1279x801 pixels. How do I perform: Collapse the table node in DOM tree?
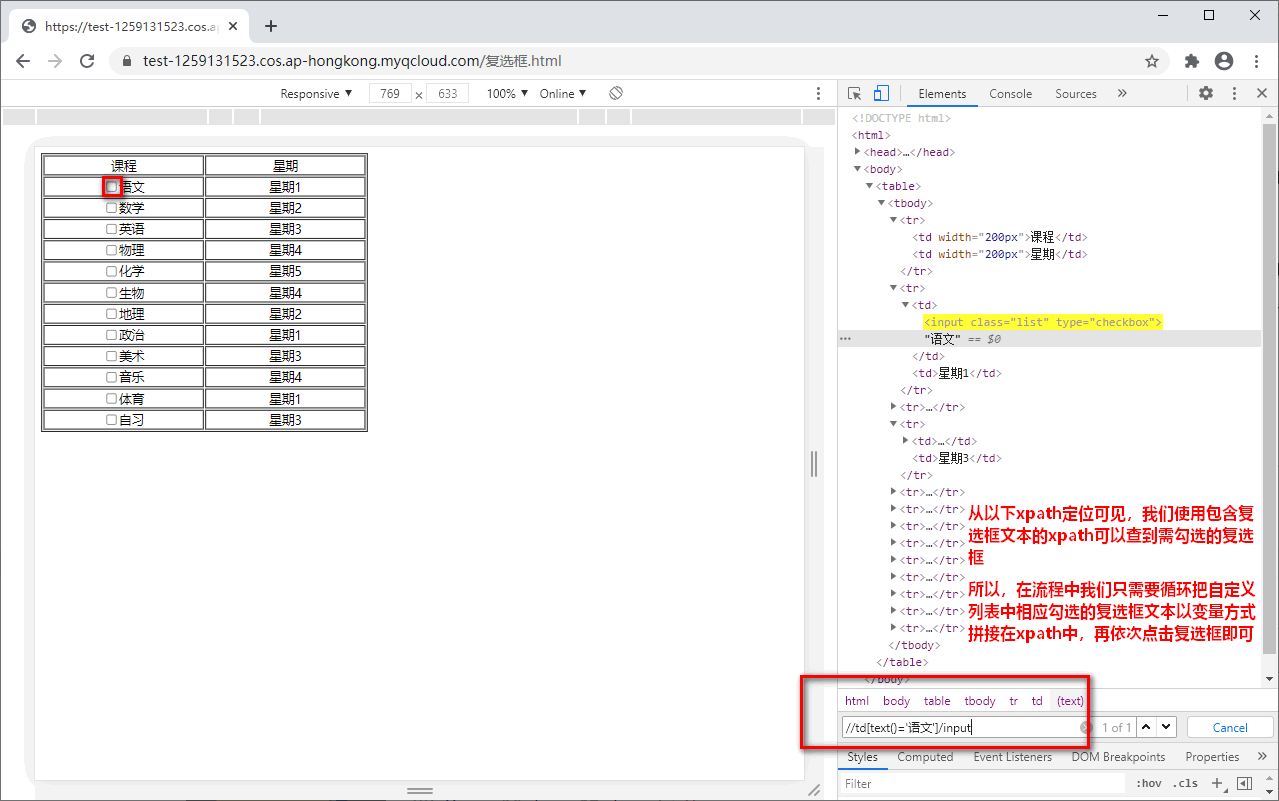(870, 186)
